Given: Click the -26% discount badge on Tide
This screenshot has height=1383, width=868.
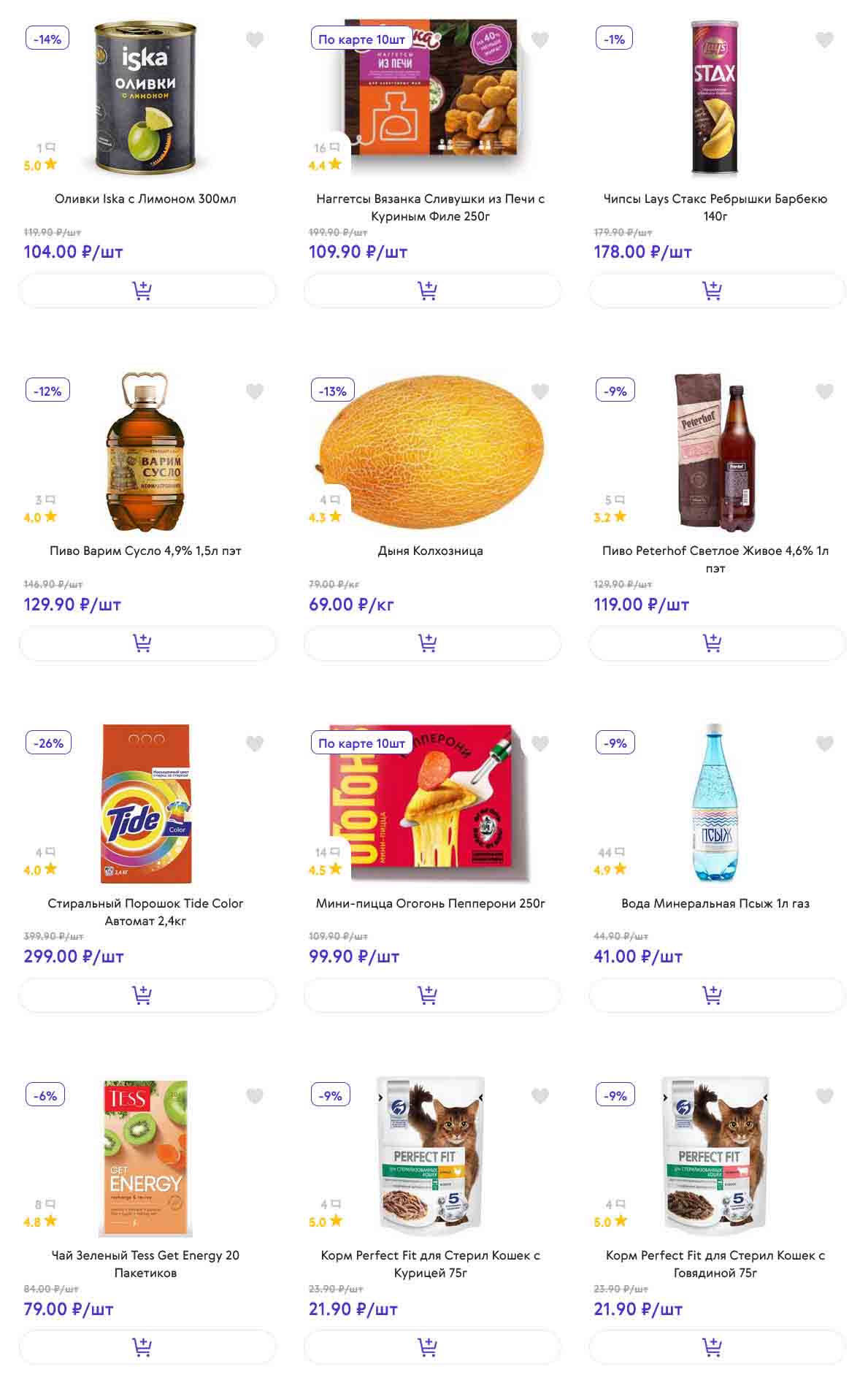Looking at the screenshot, I should (48, 743).
